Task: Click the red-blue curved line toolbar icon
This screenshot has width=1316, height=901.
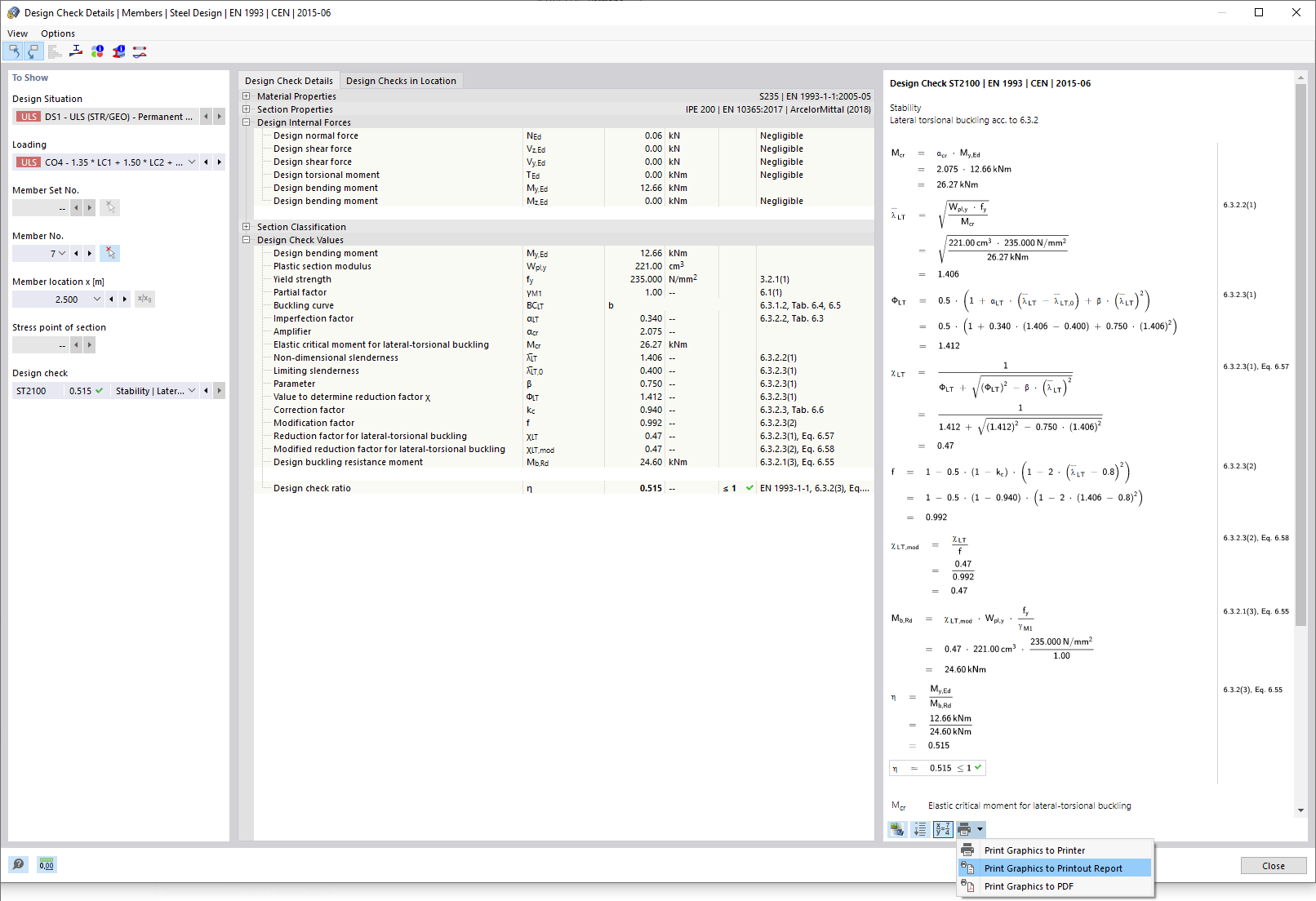Action: click(140, 51)
